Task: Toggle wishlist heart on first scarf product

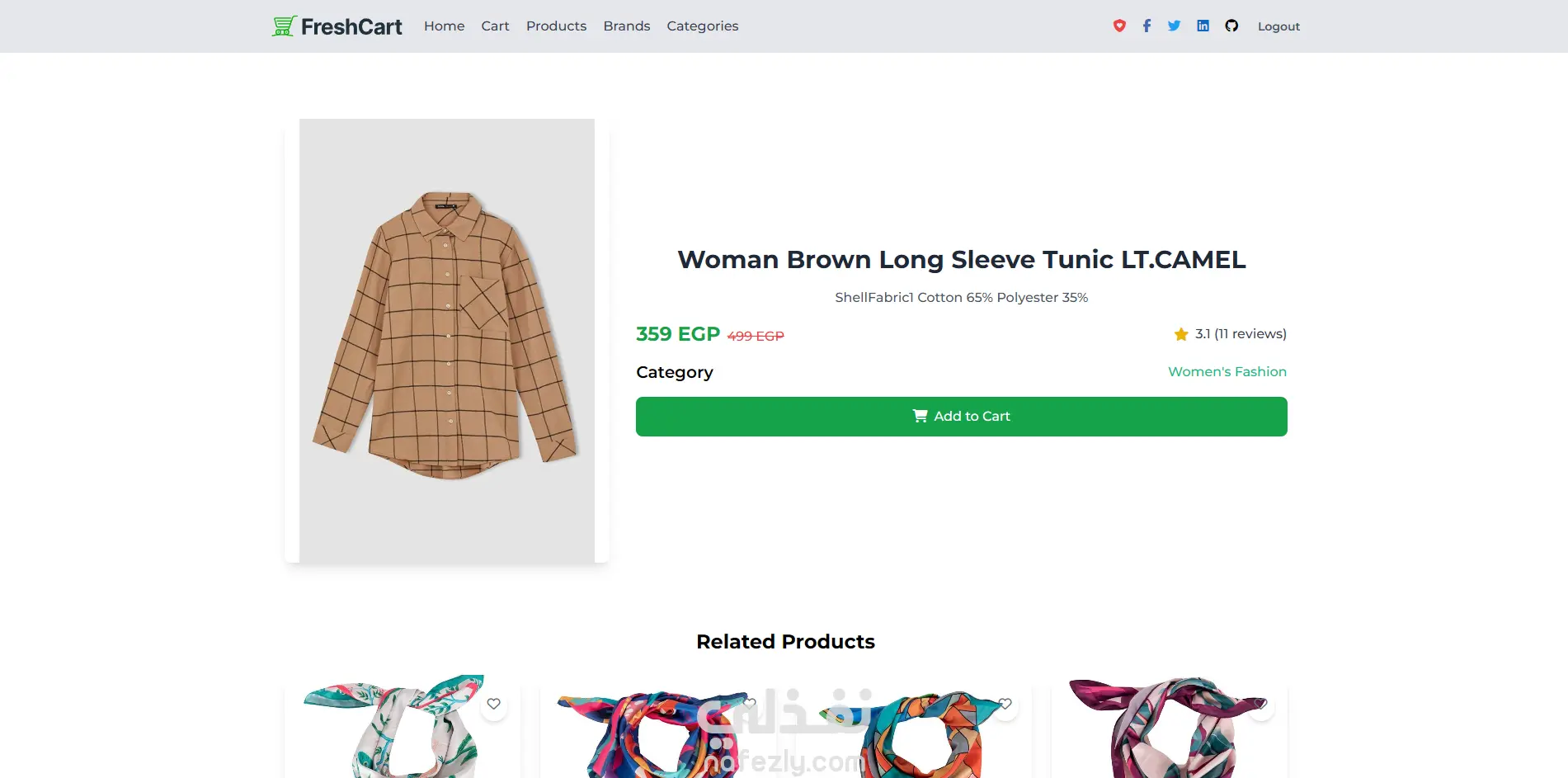Action: (493, 705)
